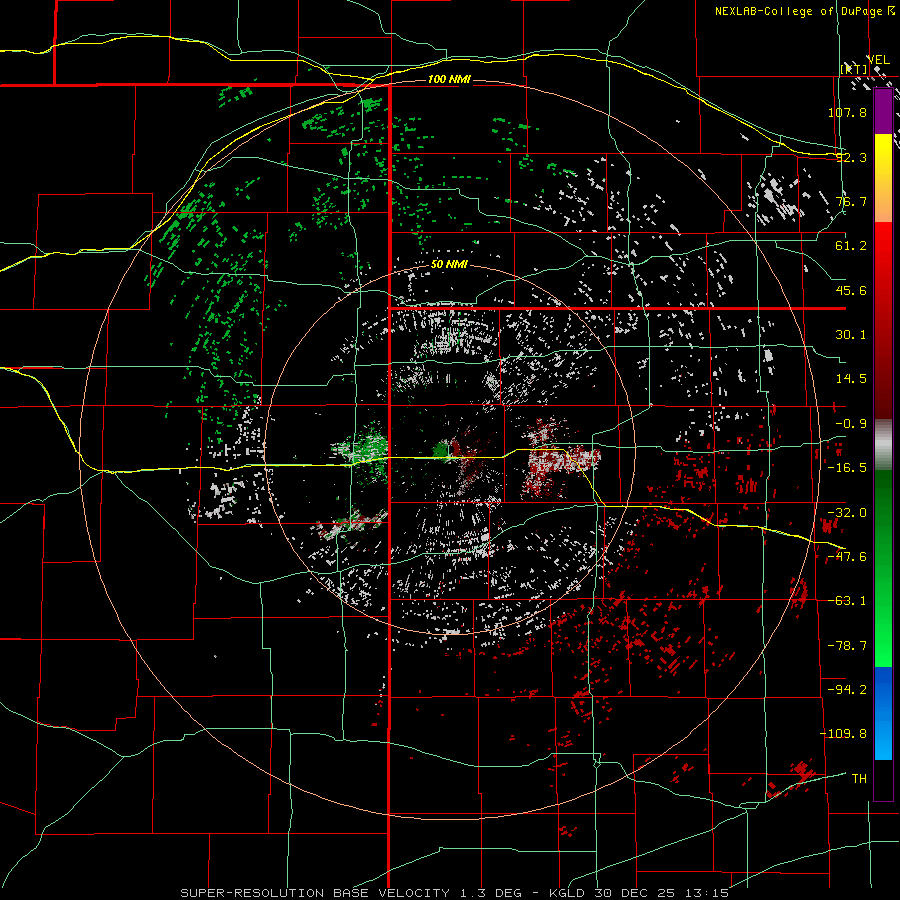Viewport: 900px width, 900px height.
Task: Pick the gray near-zero segment of the scale
Action: (883, 445)
